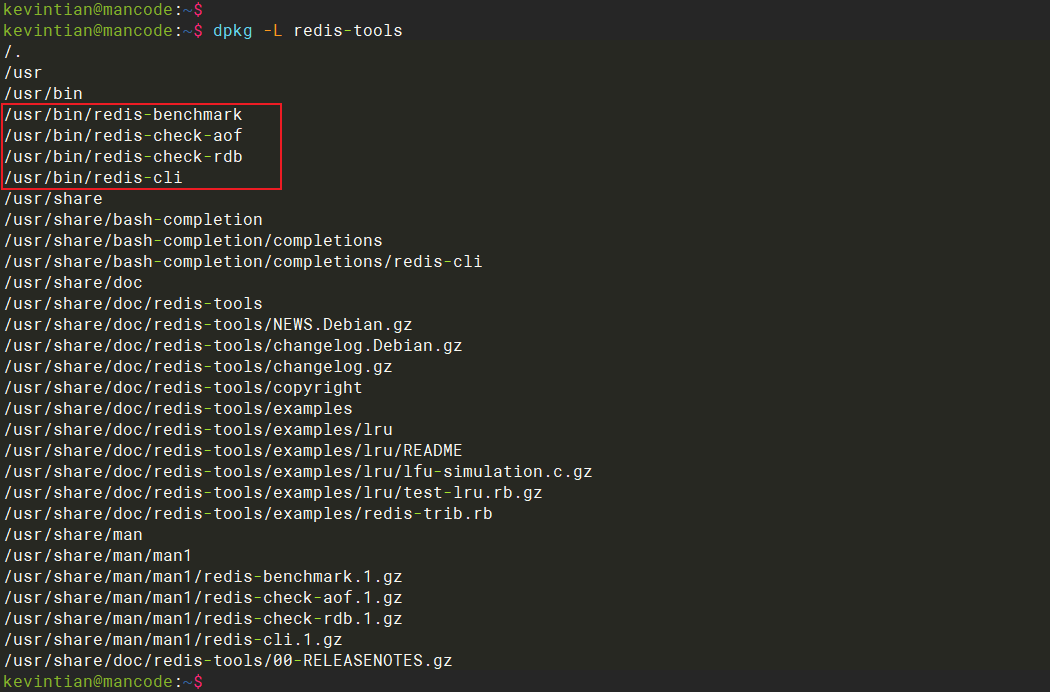
Task: Click the redis-check-aof.1.gz man page line
Action: [203, 598]
